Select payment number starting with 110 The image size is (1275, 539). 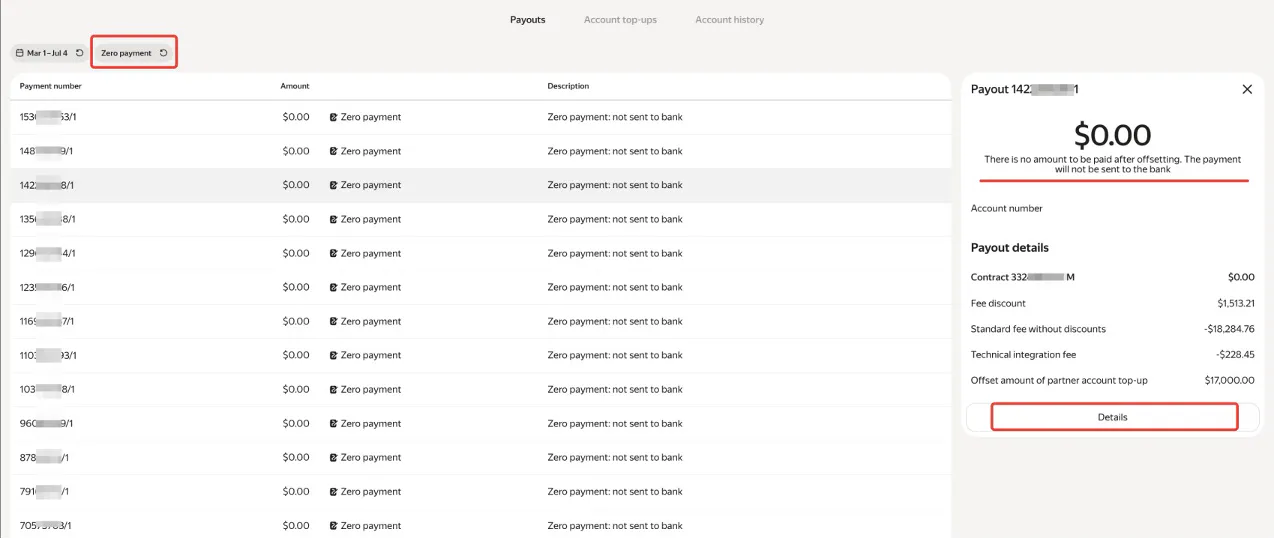click(x=48, y=355)
